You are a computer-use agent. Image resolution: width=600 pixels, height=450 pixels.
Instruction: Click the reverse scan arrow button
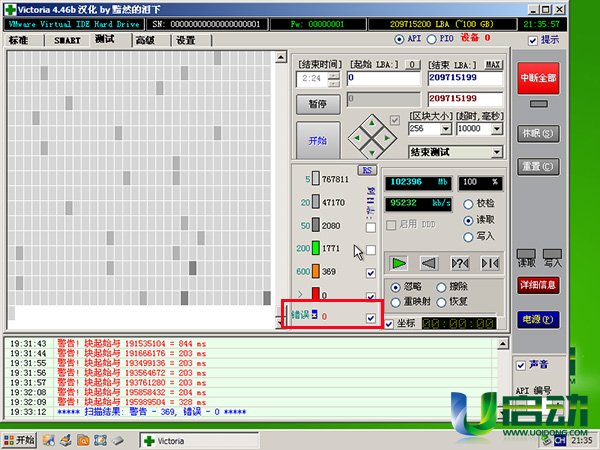point(429,263)
